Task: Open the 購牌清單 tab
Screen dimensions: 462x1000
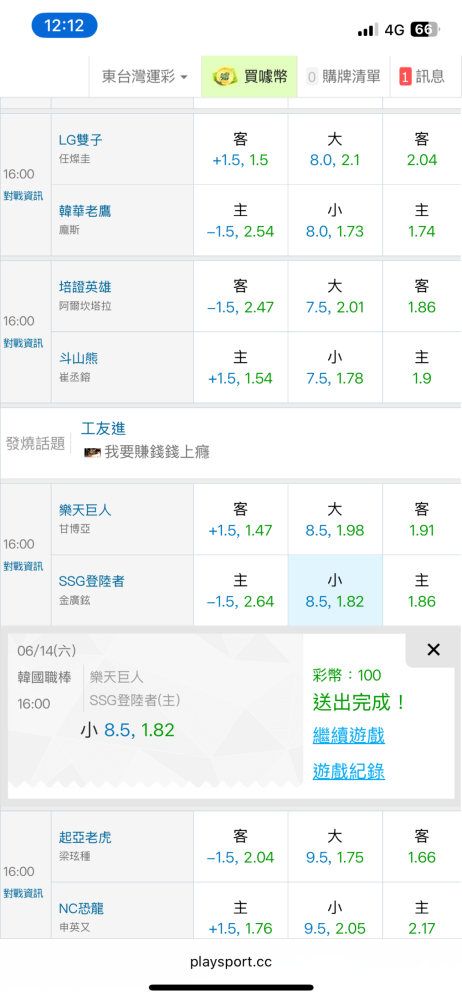Action: point(343,77)
